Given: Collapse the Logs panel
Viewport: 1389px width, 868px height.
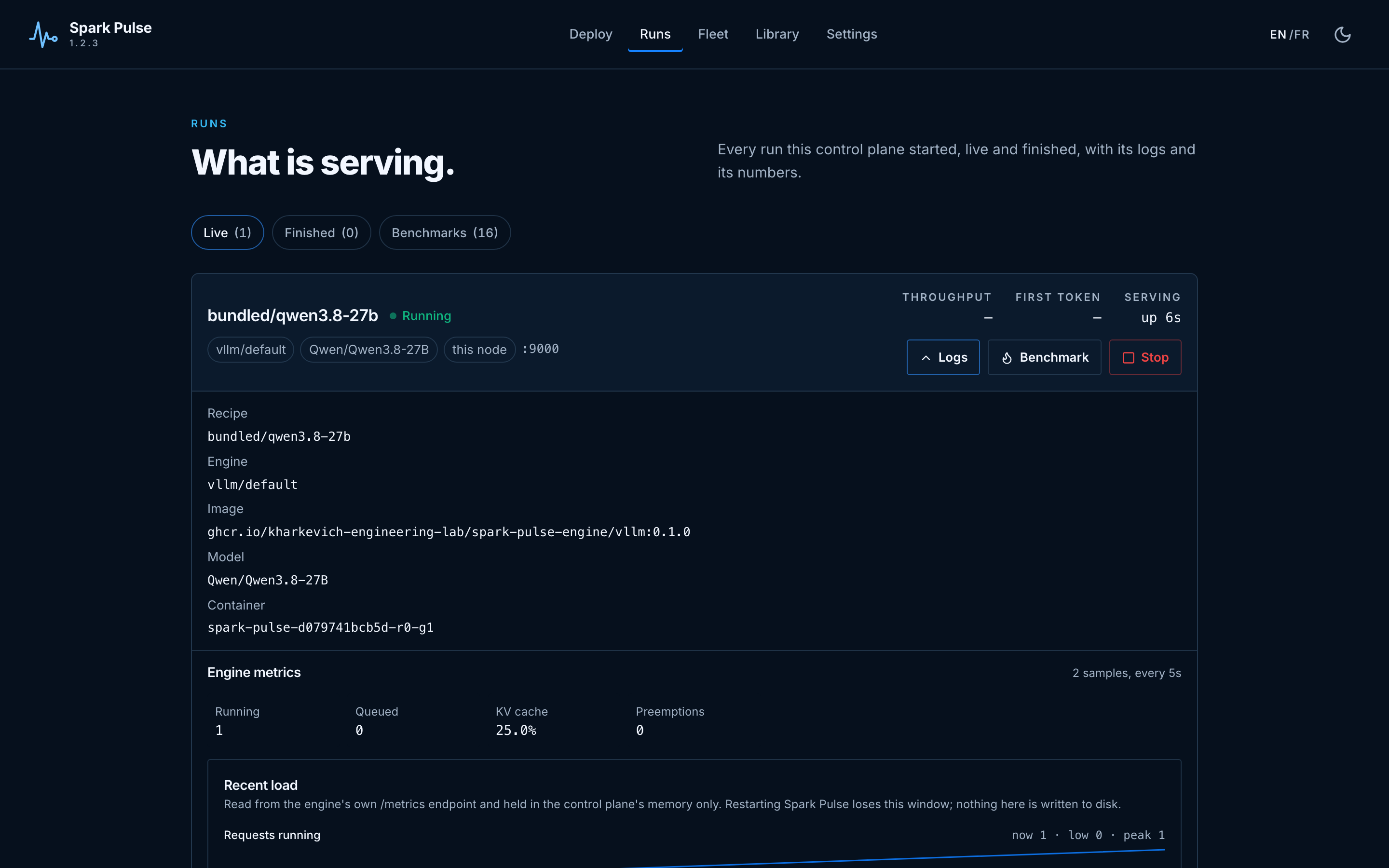Looking at the screenshot, I should tap(943, 357).
